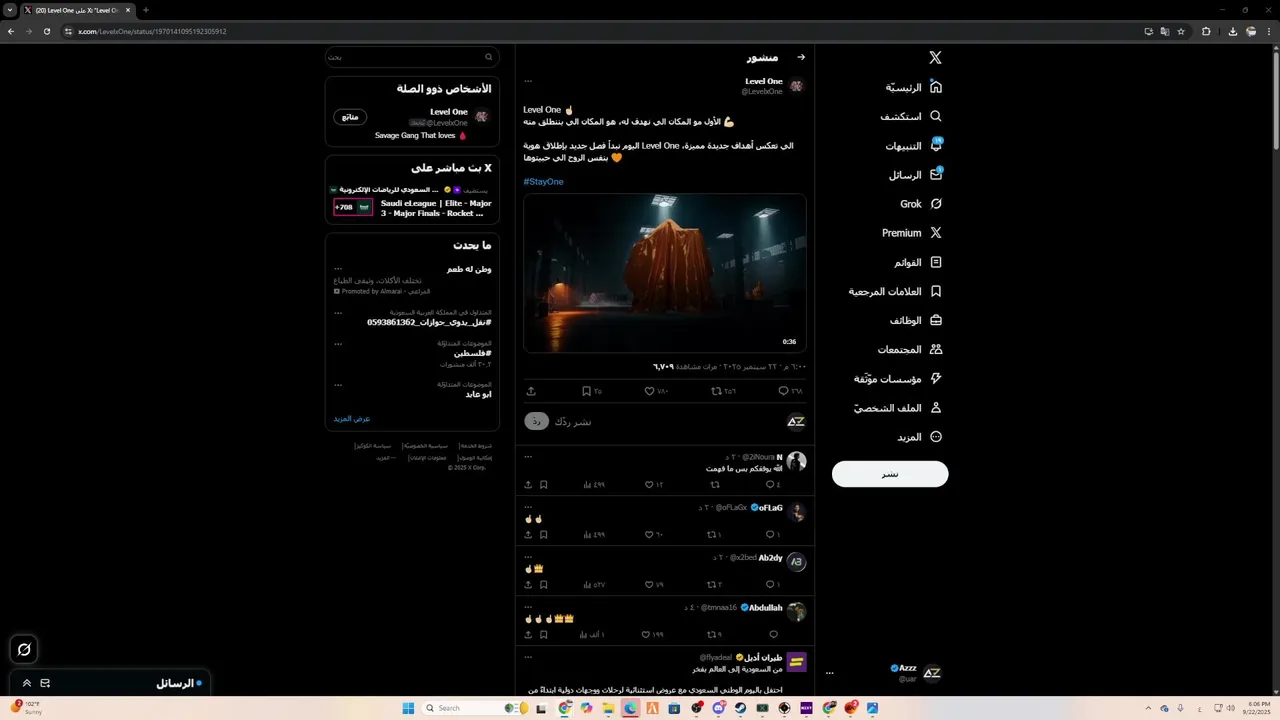Open مؤسسات موثّقة verified orgs
This screenshot has width=1280, height=720.
pos(898,378)
